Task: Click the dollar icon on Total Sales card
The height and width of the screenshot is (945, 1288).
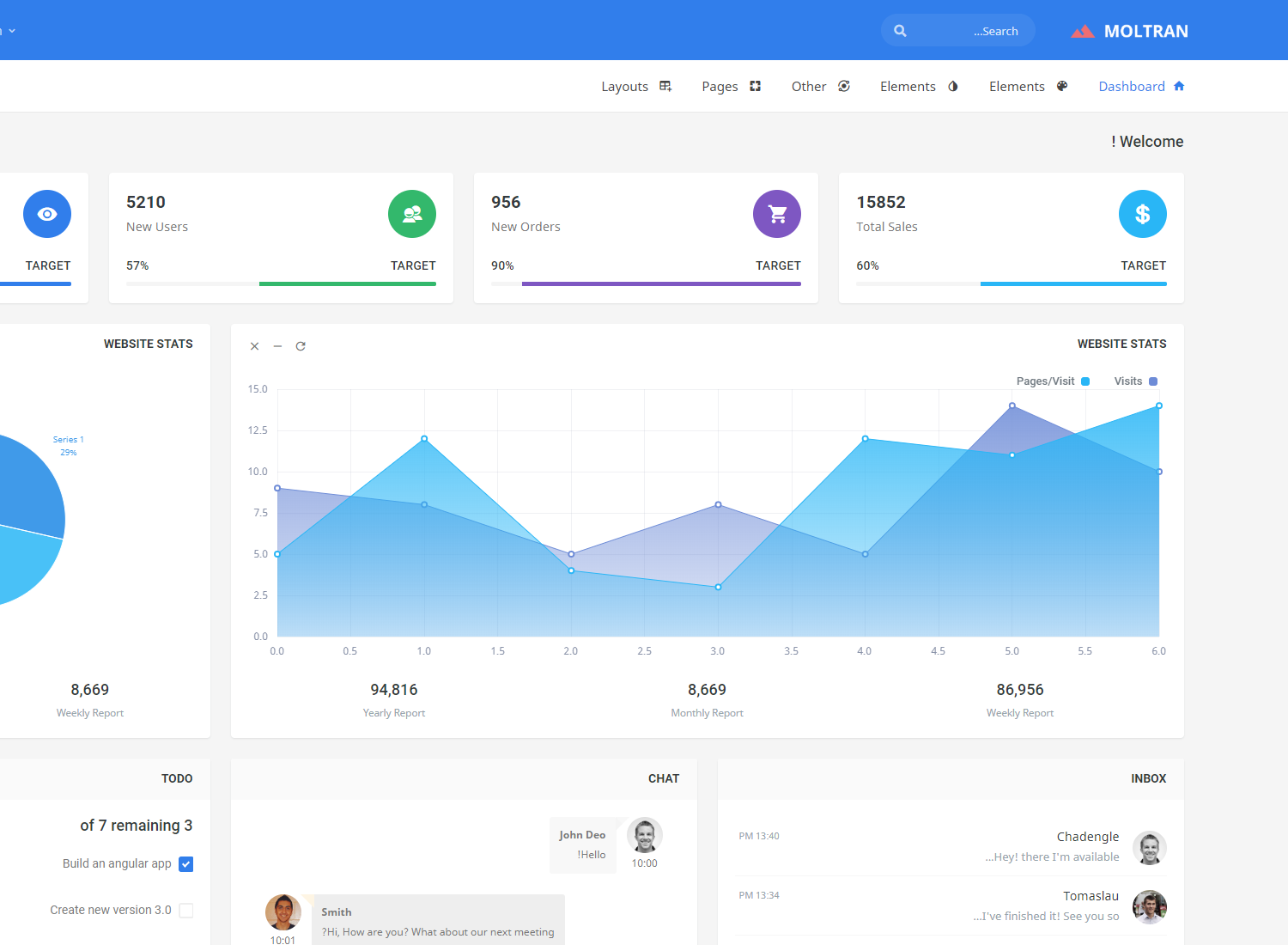Action: click(1143, 214)
